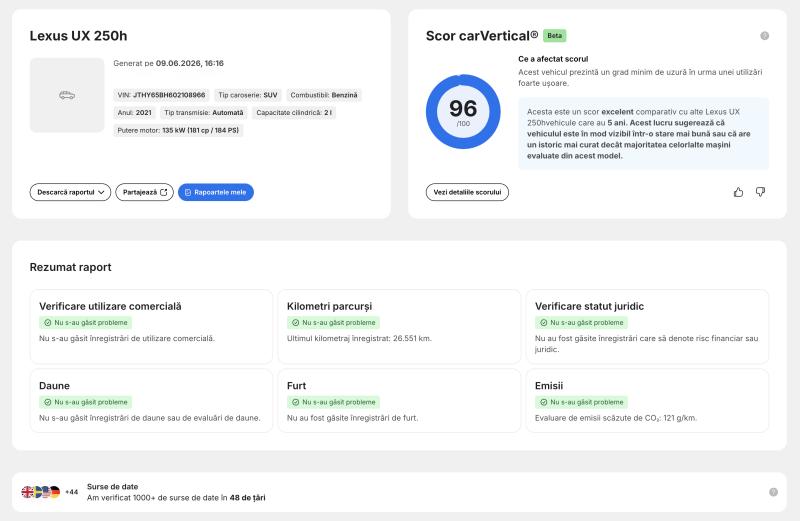This screenshot has height=521, width=800.
Task: Click Ultimul kilometraj înregistrat text
Action: tap(359, 338)
